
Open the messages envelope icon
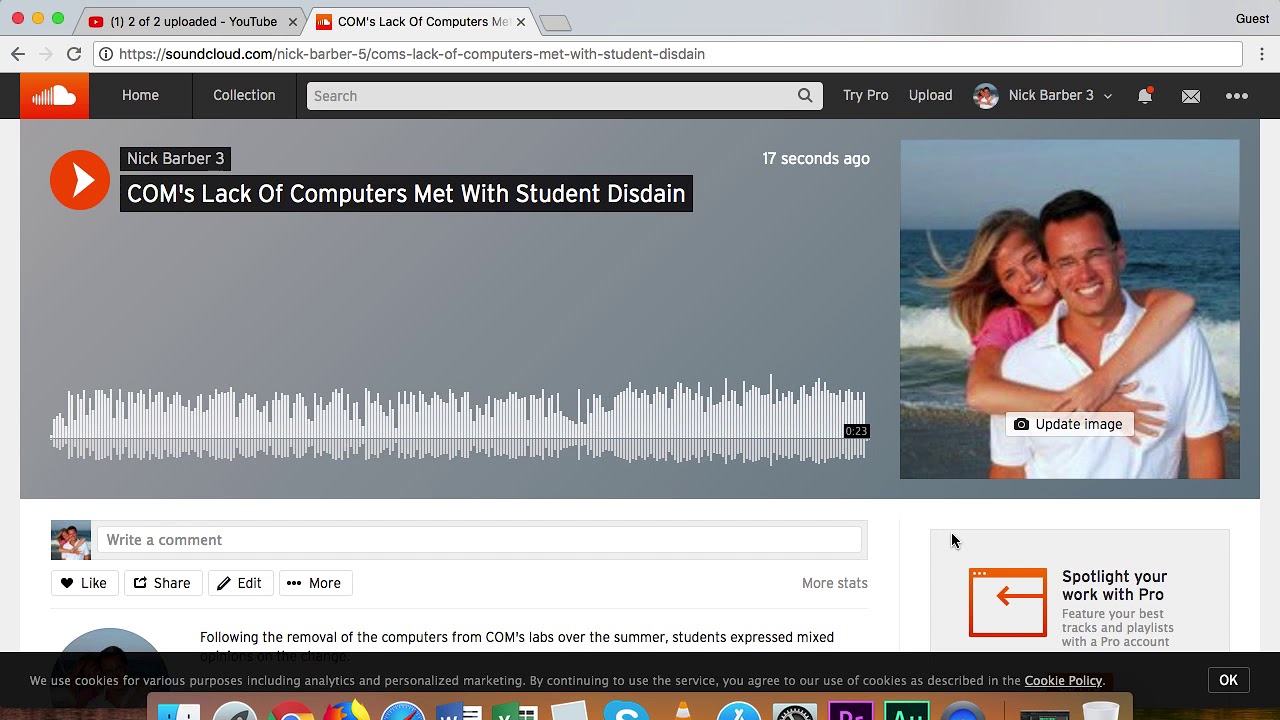point(1191,96)
